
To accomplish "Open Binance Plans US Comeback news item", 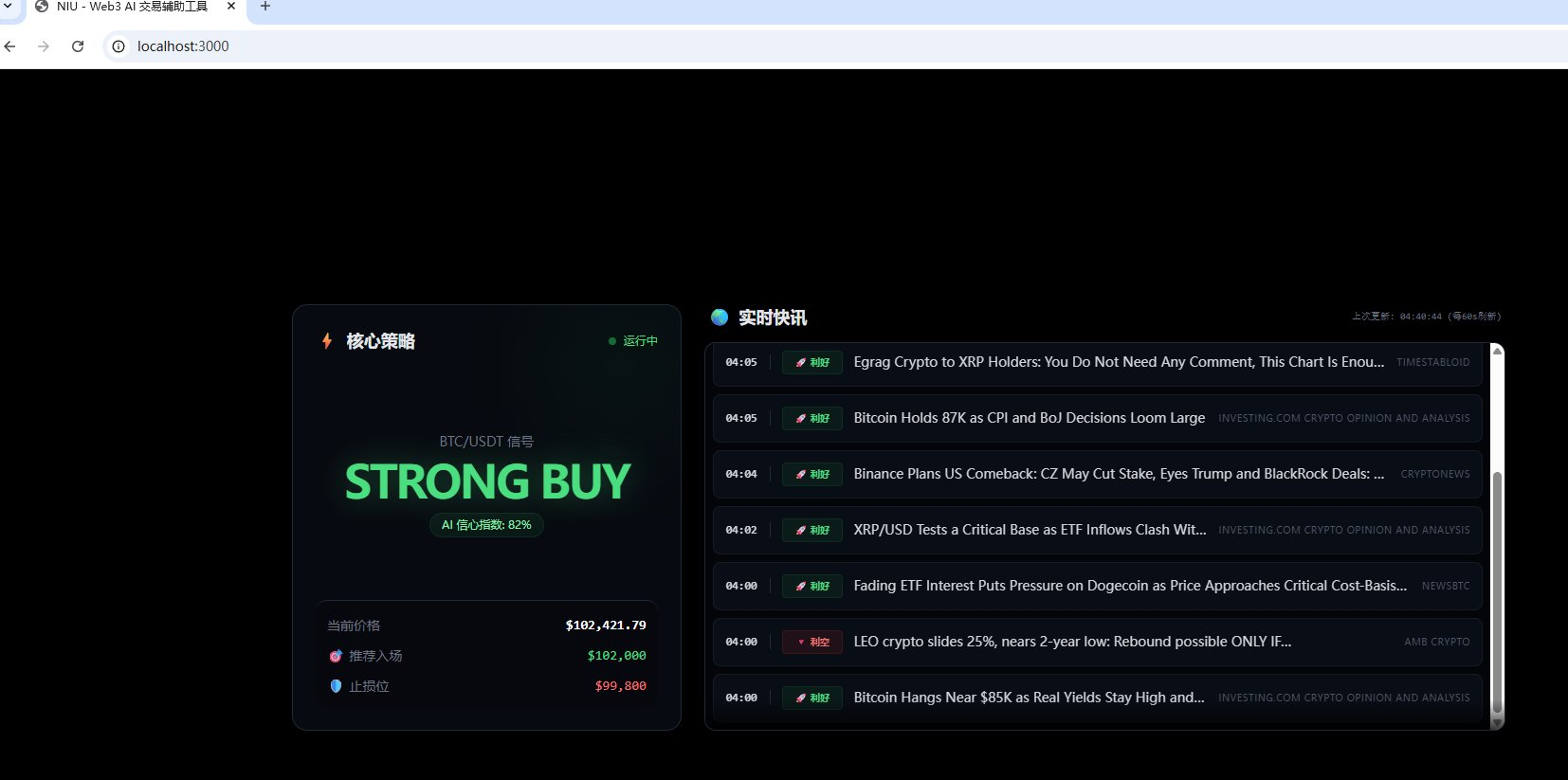I will pos(1118,474).
